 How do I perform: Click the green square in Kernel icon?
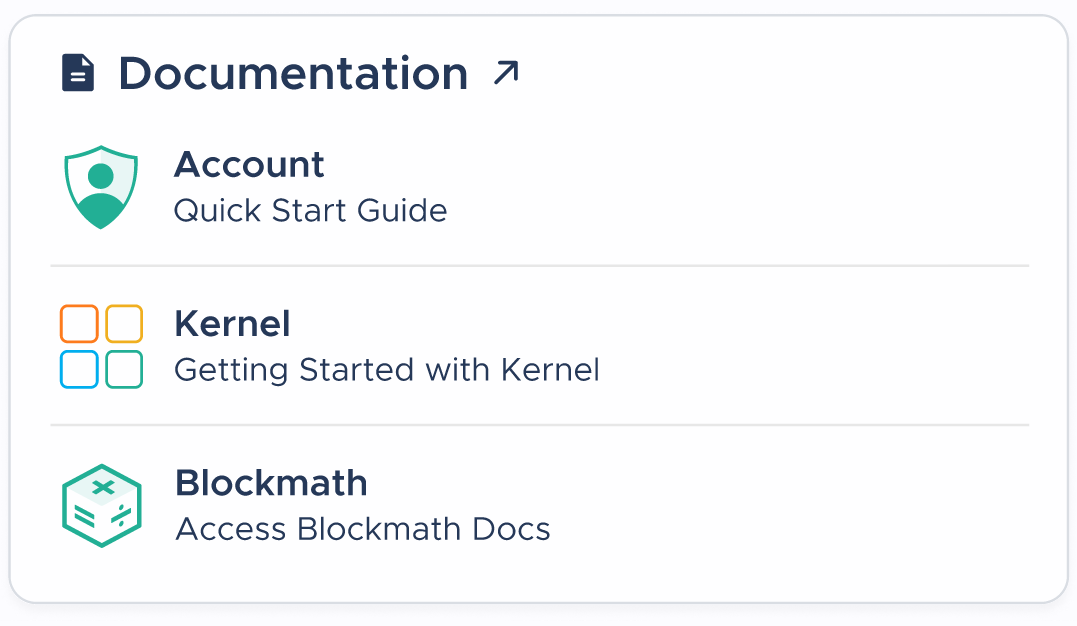(124, 369)
